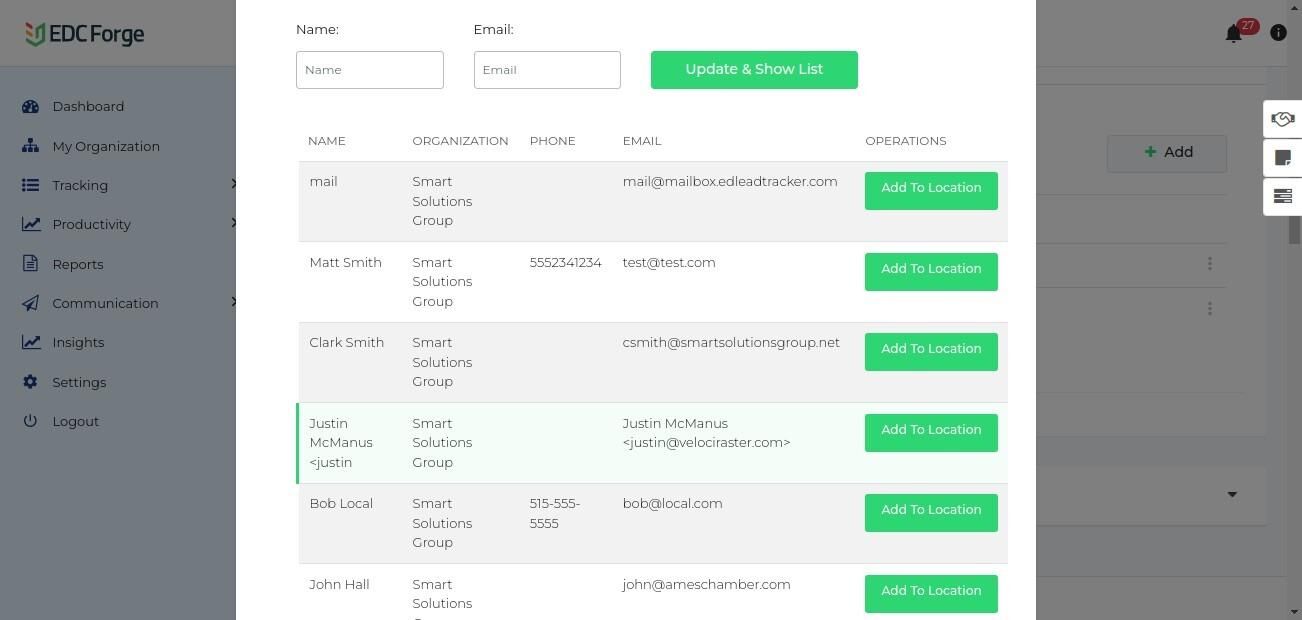Open the Reports menu item

[x=78, y=264]
